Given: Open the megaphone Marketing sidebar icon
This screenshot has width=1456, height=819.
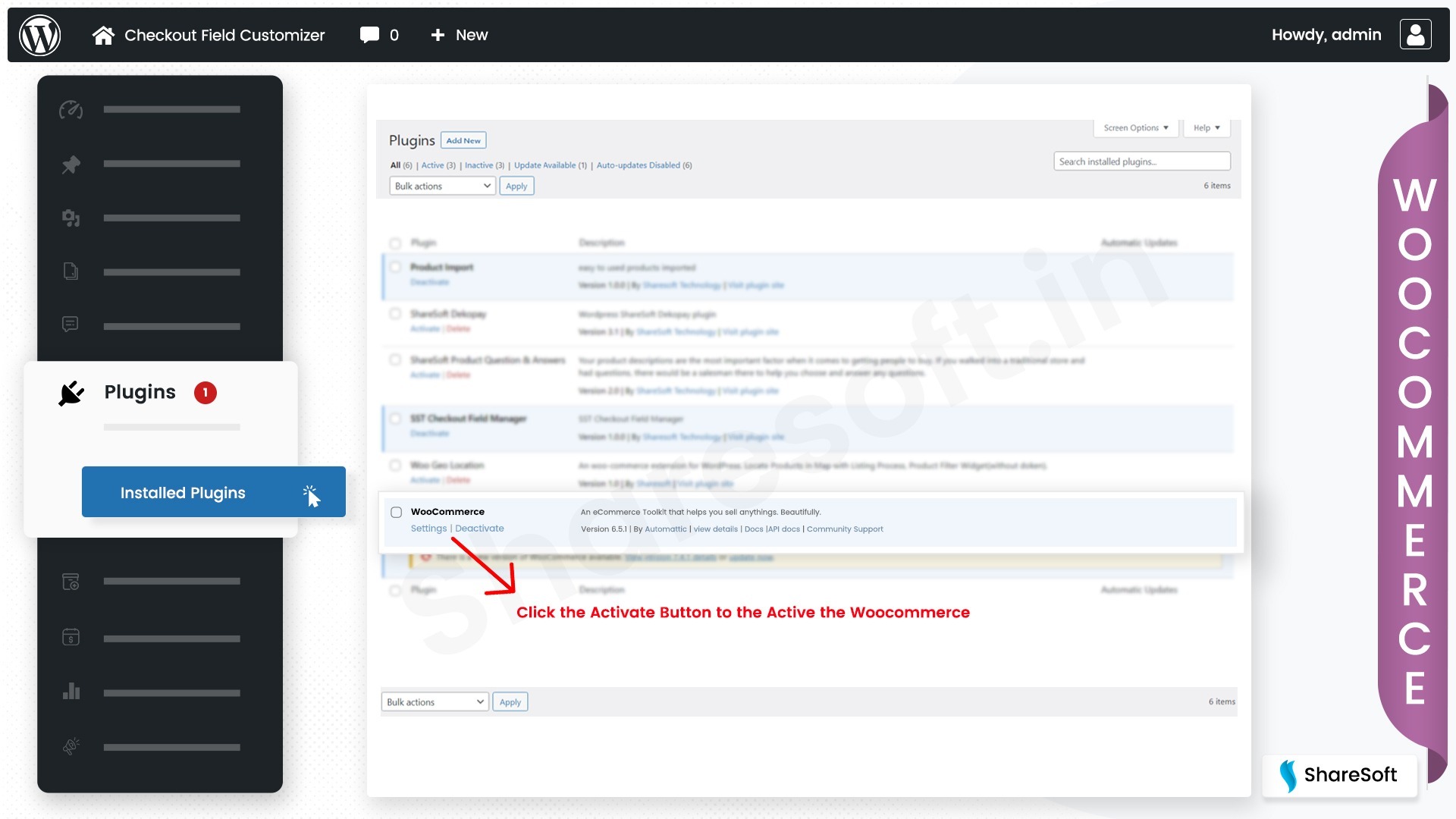Looking at the screenshot, I should pyautogui.click(x=71, y=746).
